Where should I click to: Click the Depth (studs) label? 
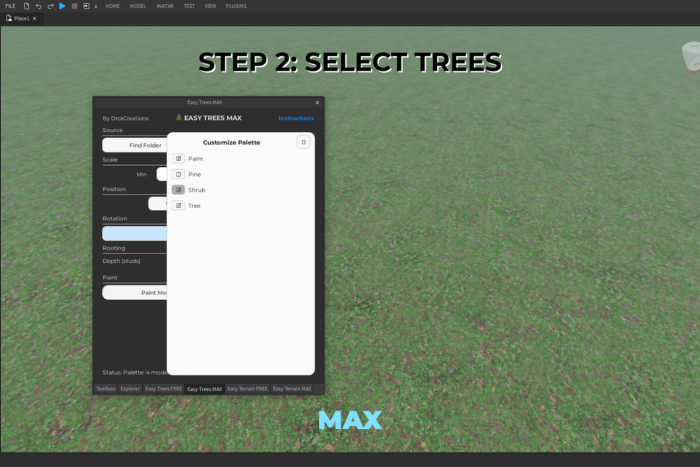pos(121,261)
